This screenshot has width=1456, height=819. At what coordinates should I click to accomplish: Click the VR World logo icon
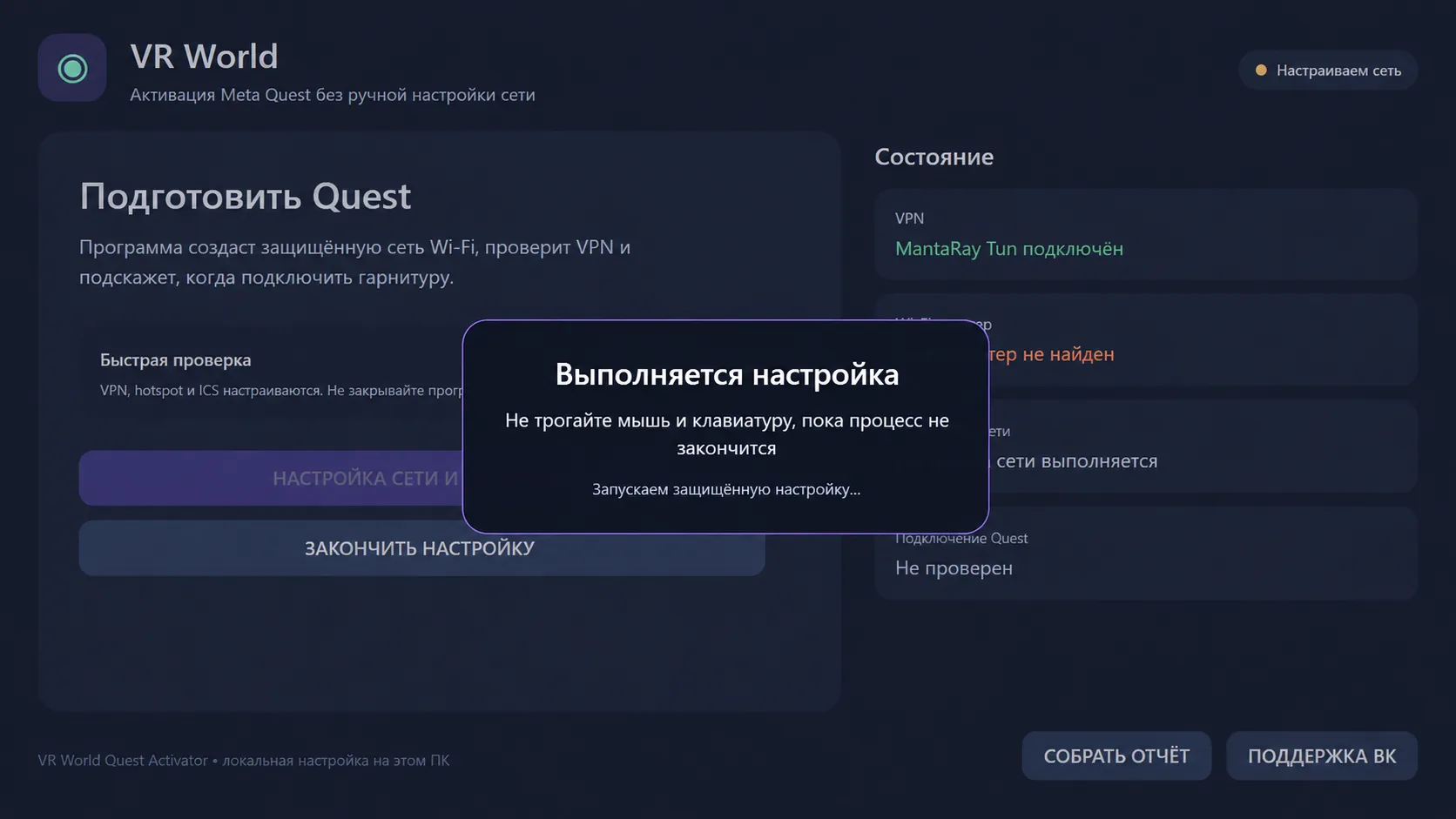coord(72,68)
